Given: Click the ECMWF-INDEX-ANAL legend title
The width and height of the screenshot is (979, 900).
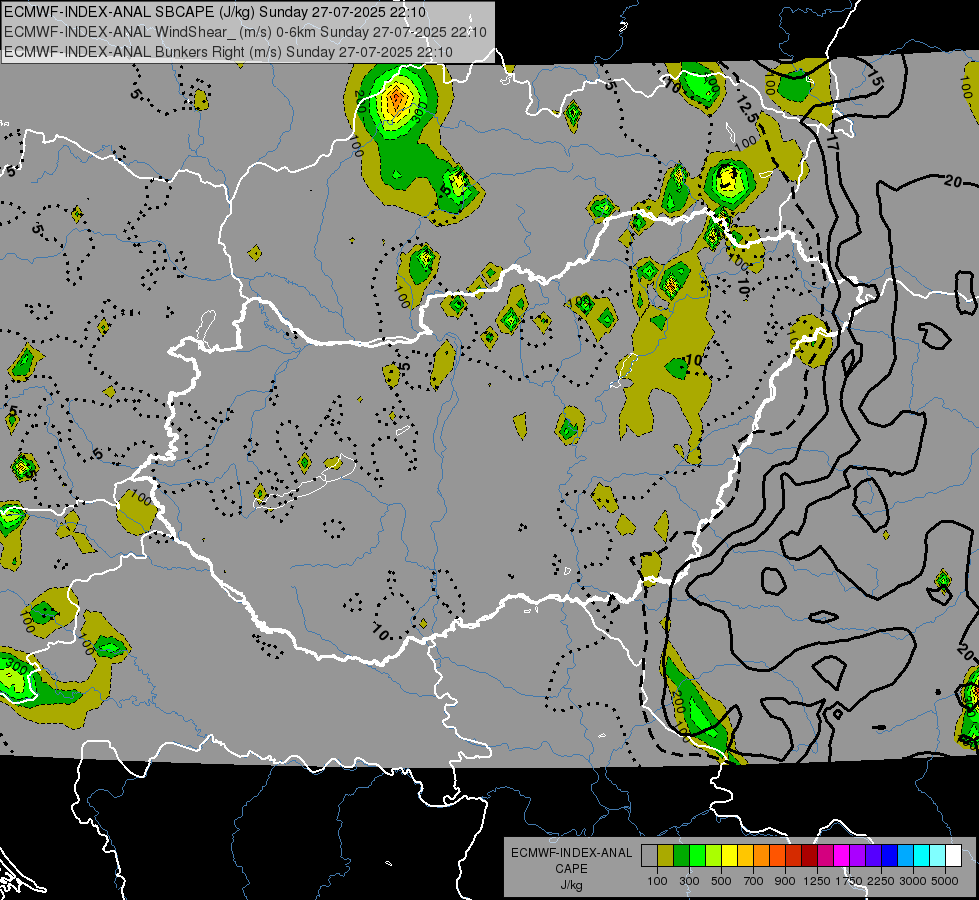Looking at the screenshot, I should 571,853.
